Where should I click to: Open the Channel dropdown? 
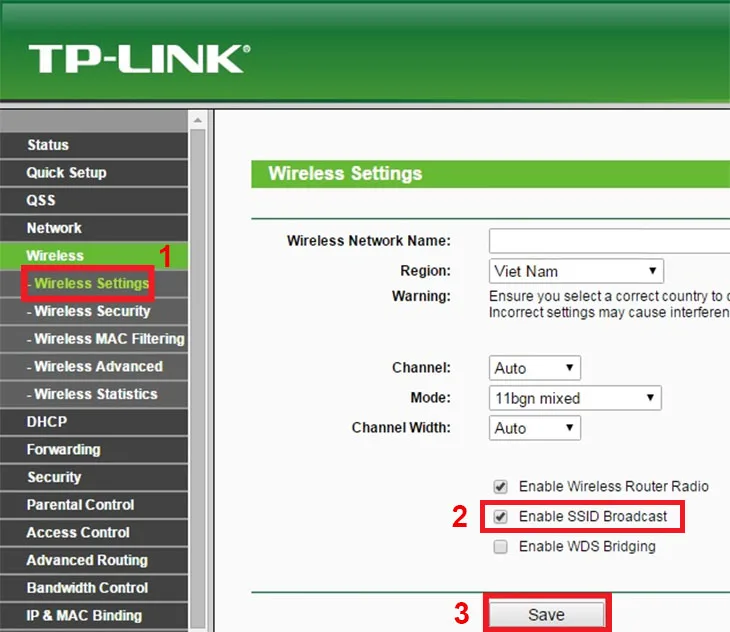tap(534, 368)
